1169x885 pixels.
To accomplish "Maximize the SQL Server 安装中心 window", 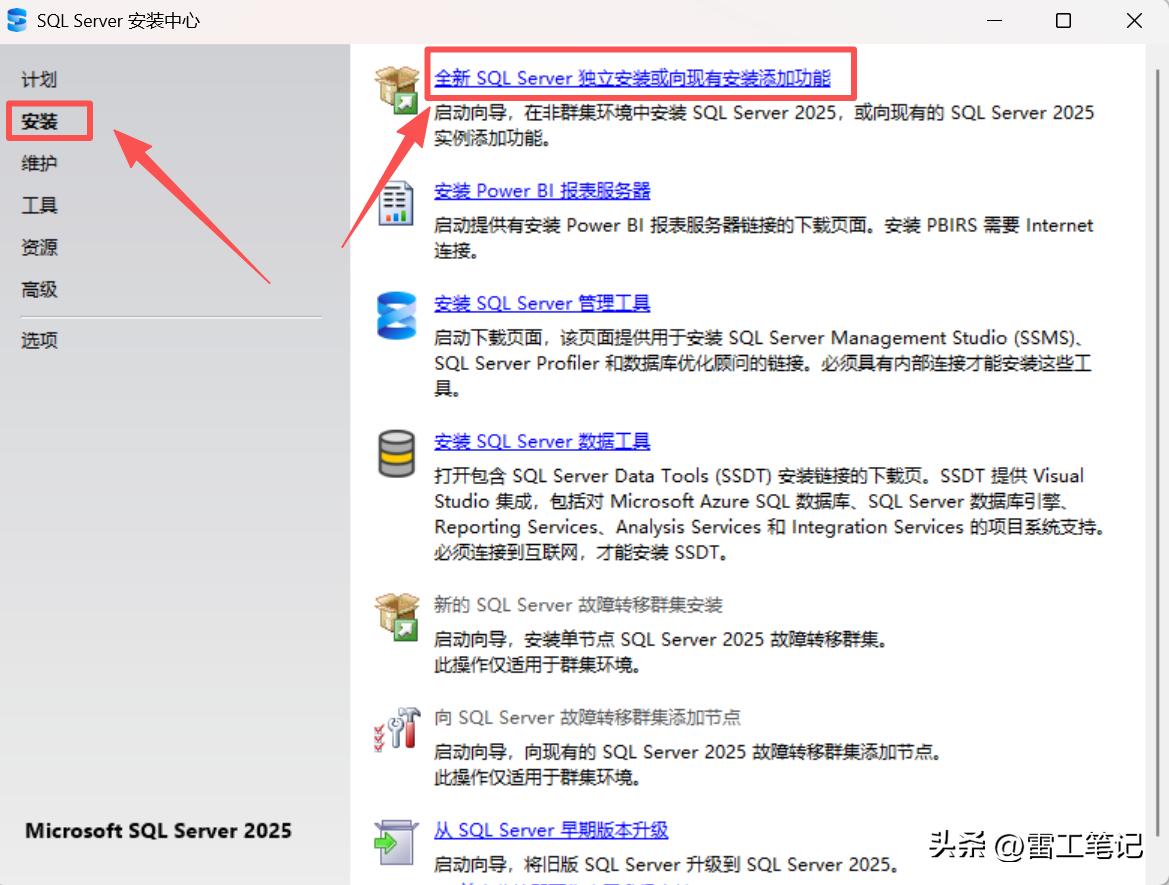I will pyautogui.click(x=1064, y=21).
